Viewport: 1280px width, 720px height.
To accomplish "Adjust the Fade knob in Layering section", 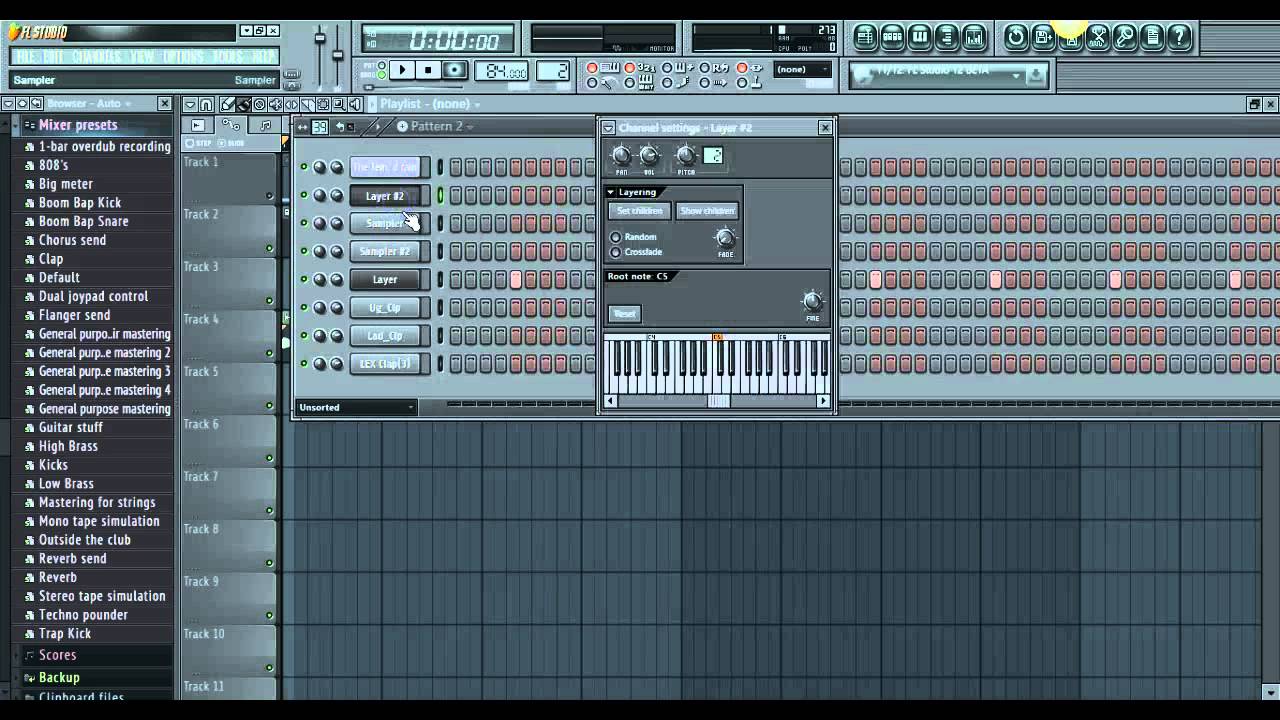I will [725, 239].
